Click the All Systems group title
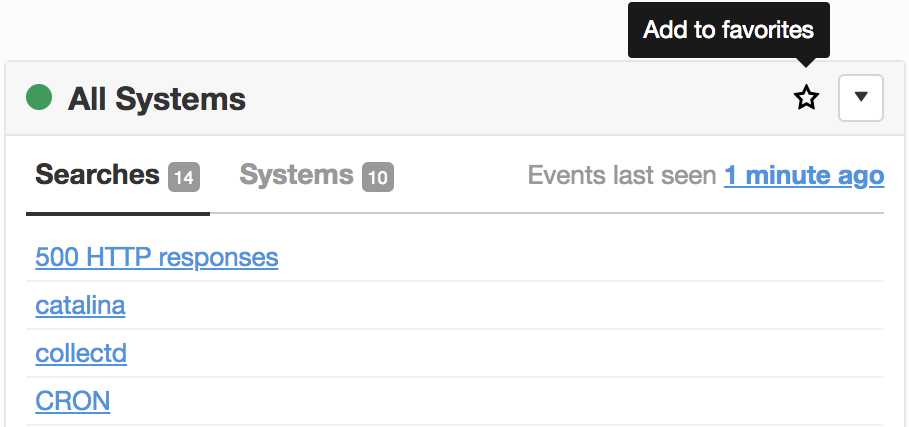The image size is (909, 427). (x=157, y=98)
